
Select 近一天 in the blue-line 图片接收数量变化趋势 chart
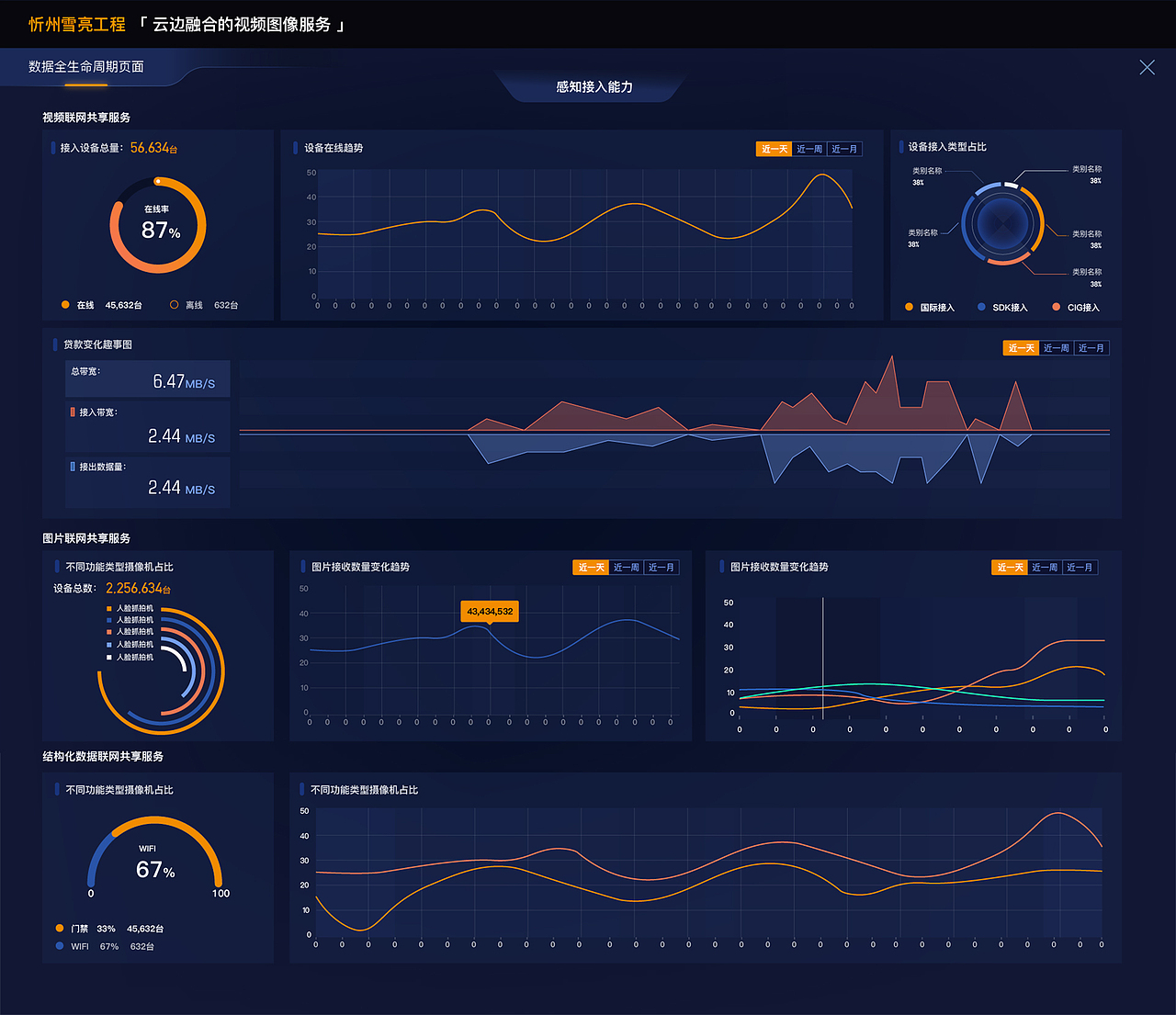pyautogui.click(x=590, y=568)
